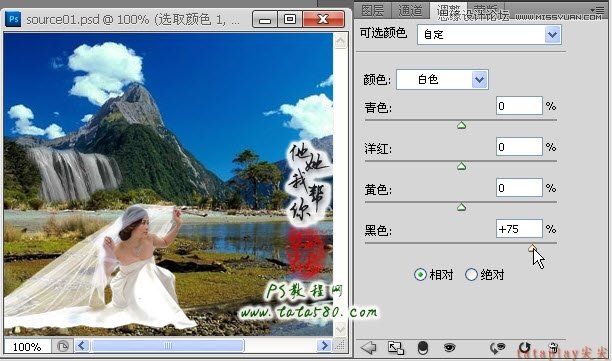
Task: Click the horizontal scrollbar right arrow
Action: point(324,345)
